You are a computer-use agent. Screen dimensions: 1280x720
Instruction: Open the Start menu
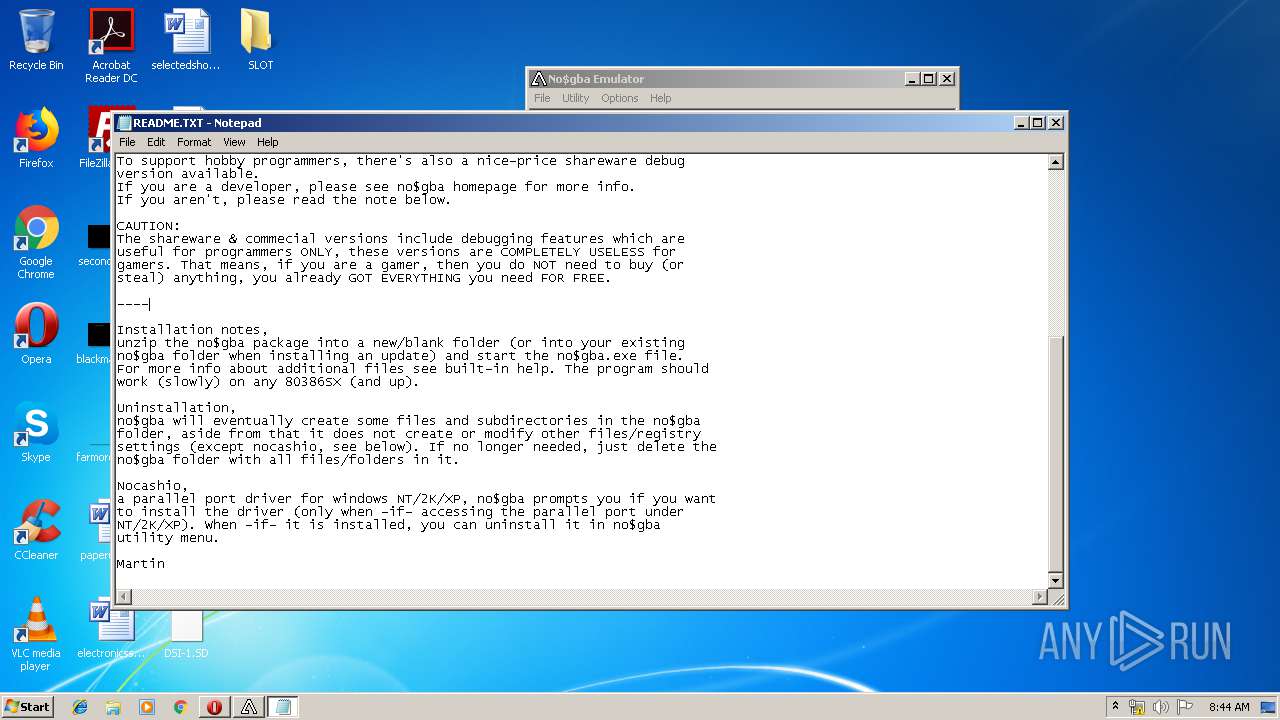click(28, 706)
